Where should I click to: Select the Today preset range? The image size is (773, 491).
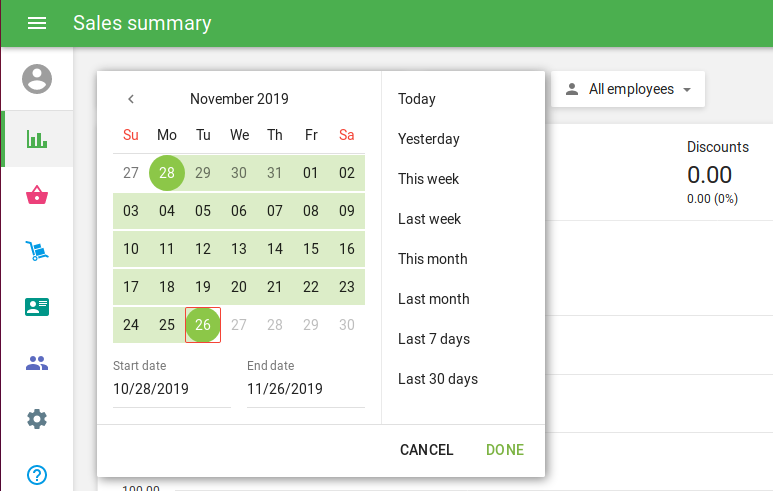pyautogui.click(x=417, y=99)
